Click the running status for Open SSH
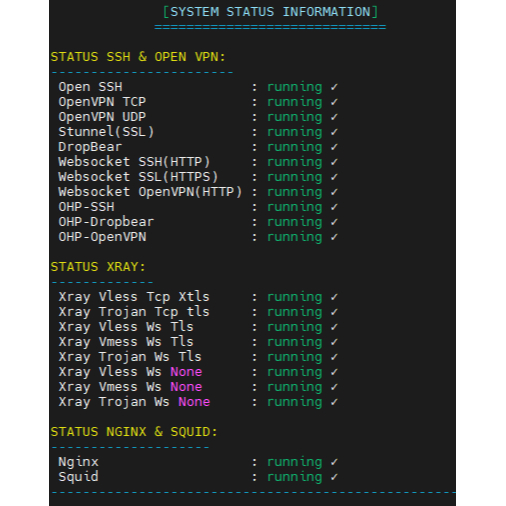Screen dimensions: 506x506 (x=295, y=87)
